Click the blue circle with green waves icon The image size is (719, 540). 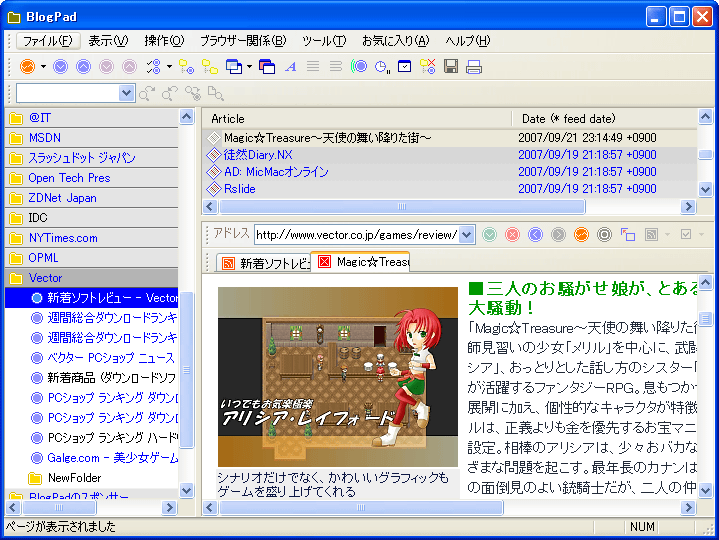(359, 67)
